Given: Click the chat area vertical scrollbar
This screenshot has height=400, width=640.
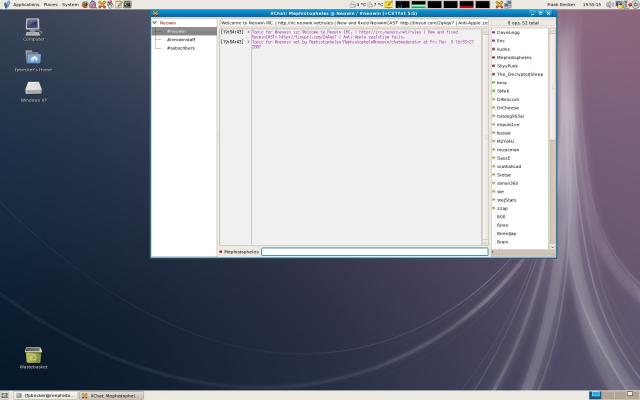Looking at the screenshot, I should click(485, 137).
